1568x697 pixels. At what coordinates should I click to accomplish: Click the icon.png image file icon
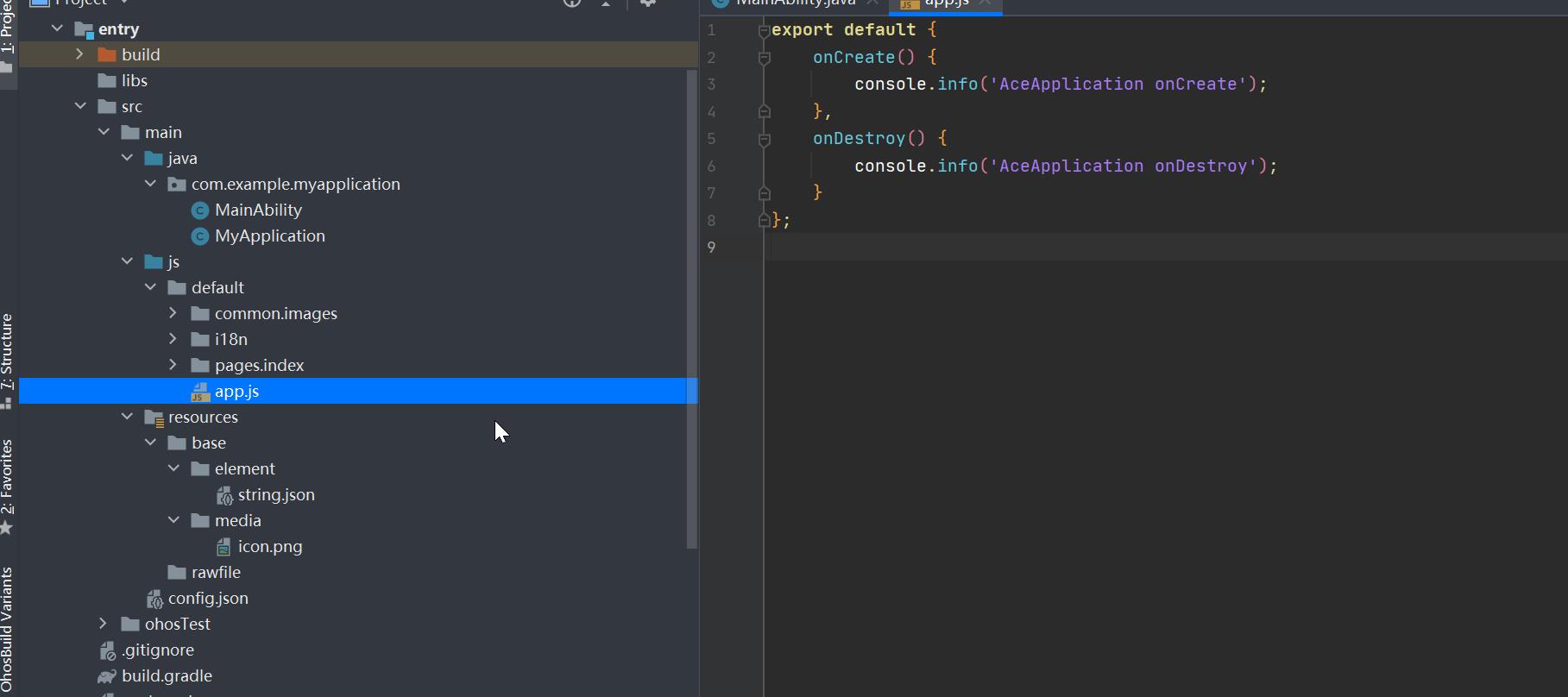(x=224, y=546)
